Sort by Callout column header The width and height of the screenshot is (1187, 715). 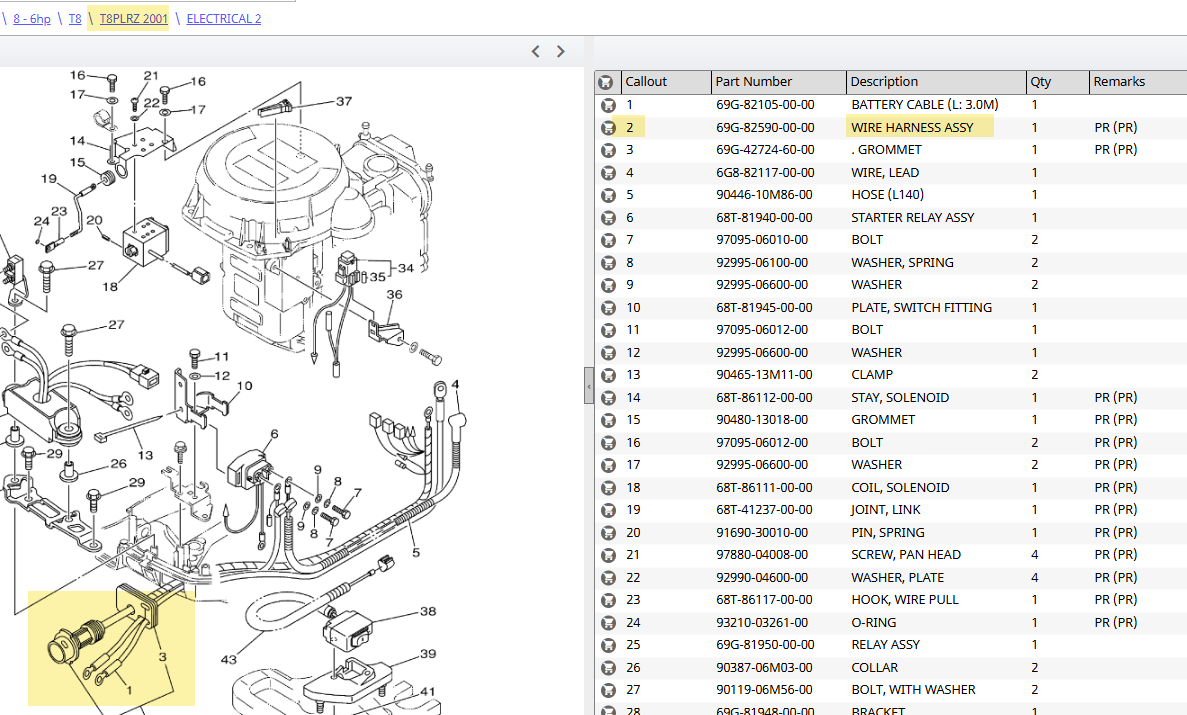click(x=665, y=82)
